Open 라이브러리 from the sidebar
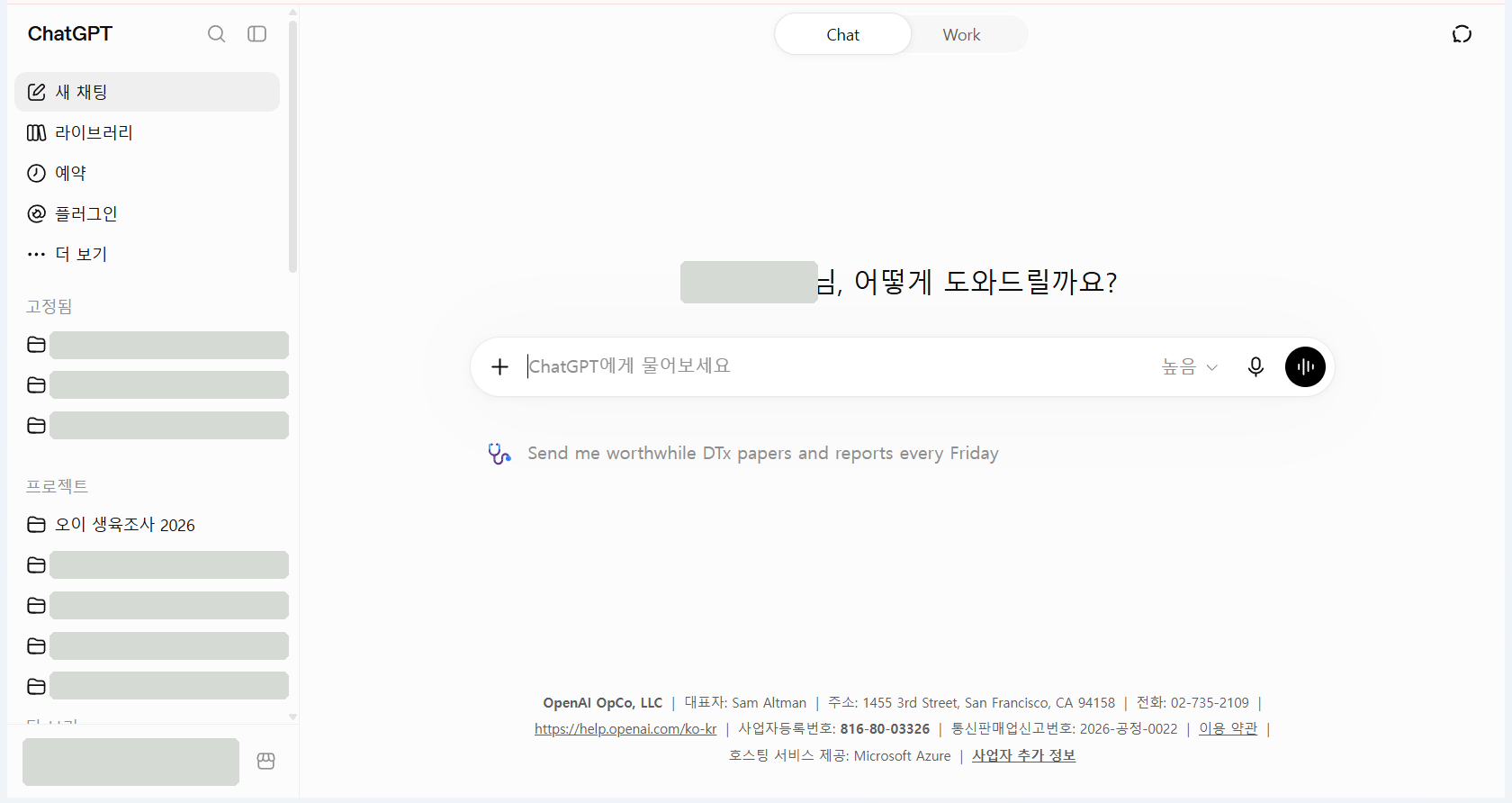Viewport: 1512px width, 803px height. [148, 132]
